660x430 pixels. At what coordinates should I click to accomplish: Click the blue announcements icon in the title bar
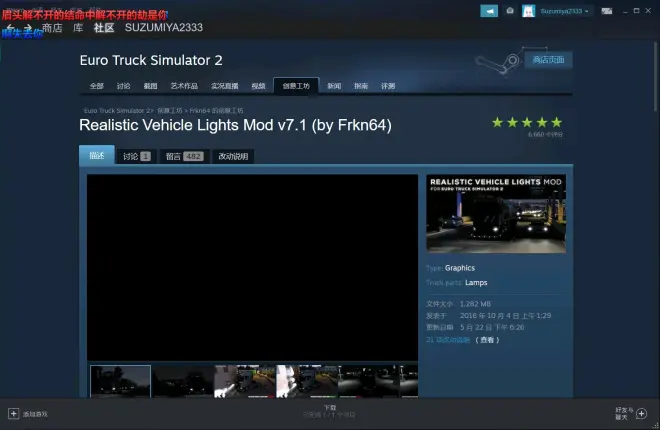(489, 11)
